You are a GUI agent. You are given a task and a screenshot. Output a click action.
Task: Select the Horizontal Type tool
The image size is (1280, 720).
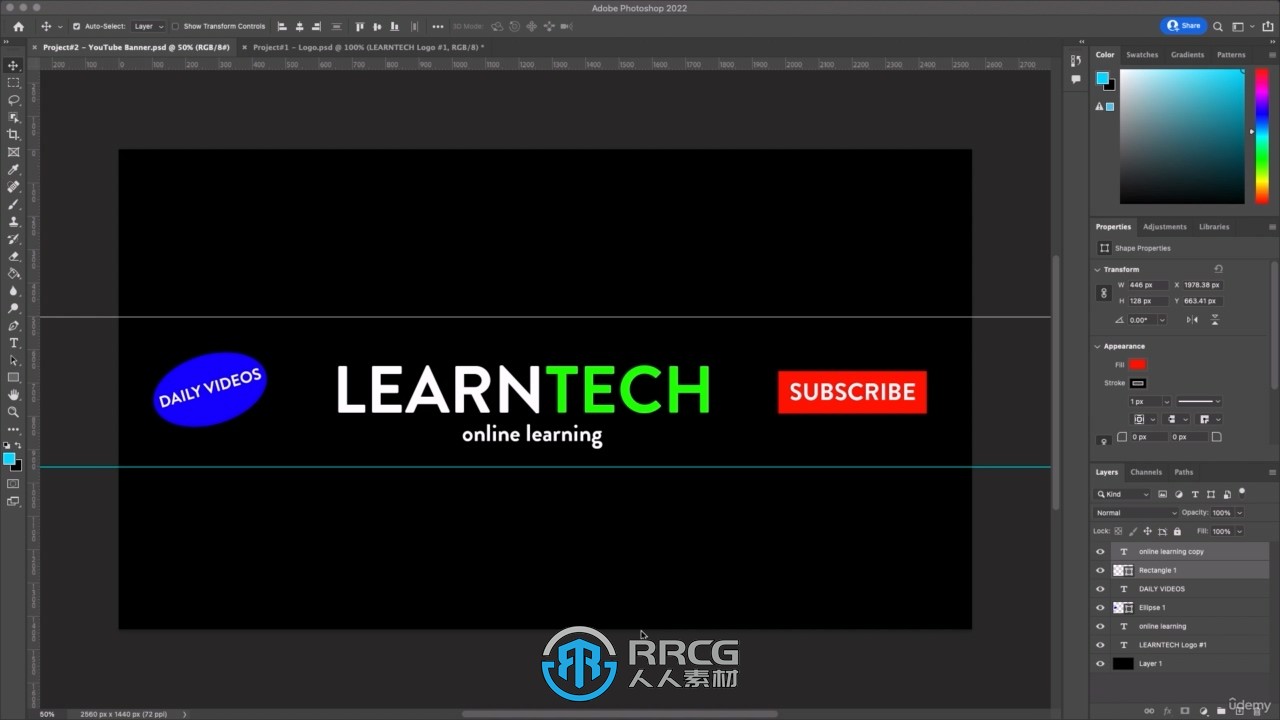13,343
